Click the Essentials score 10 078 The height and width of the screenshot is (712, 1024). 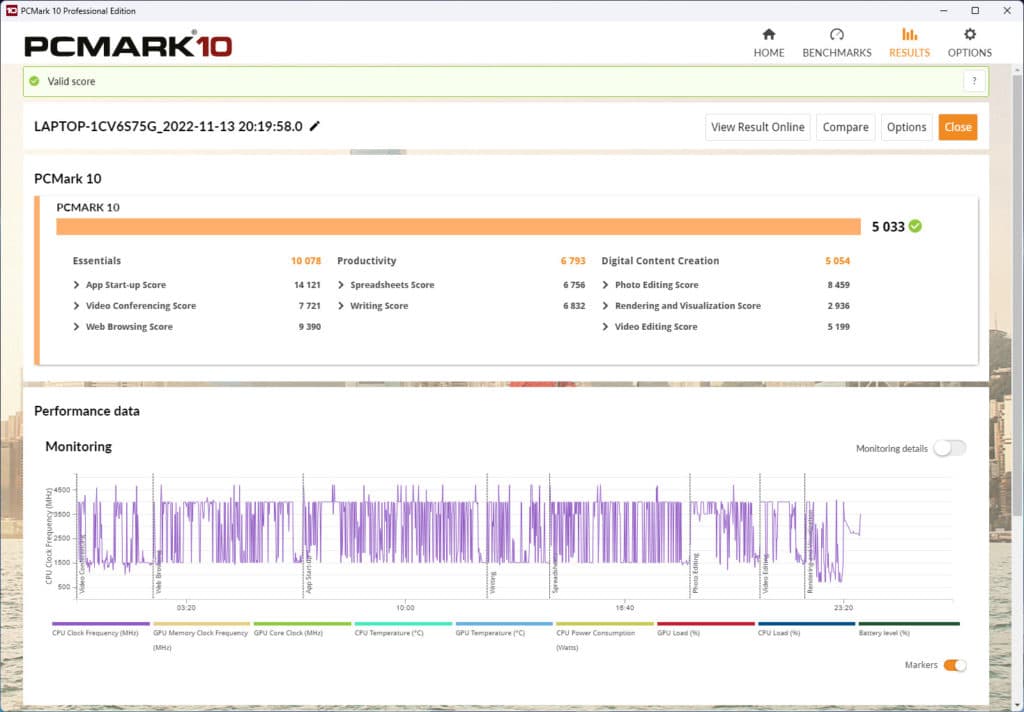coord(306,261)
